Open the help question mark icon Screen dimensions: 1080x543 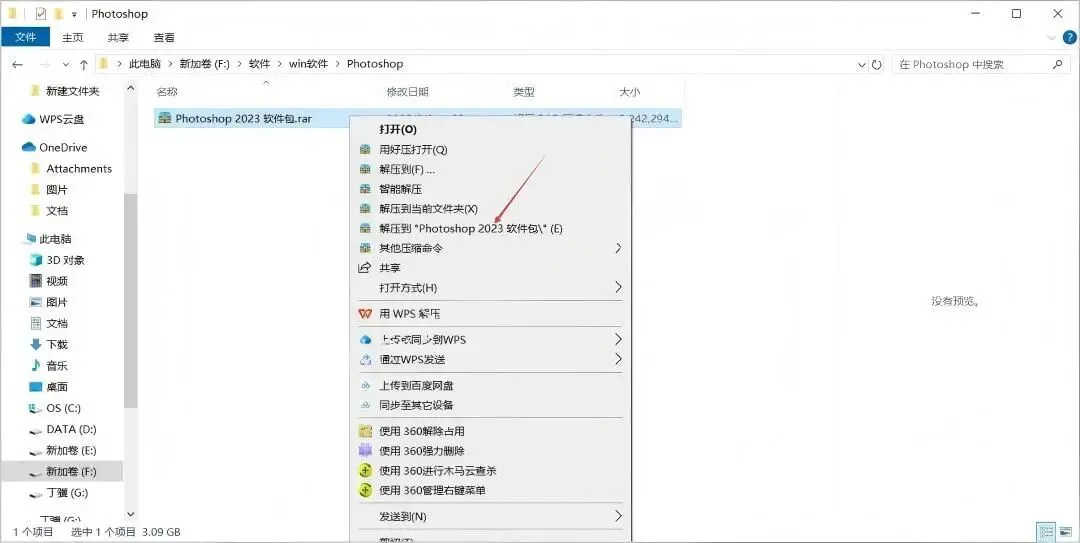1070,37
